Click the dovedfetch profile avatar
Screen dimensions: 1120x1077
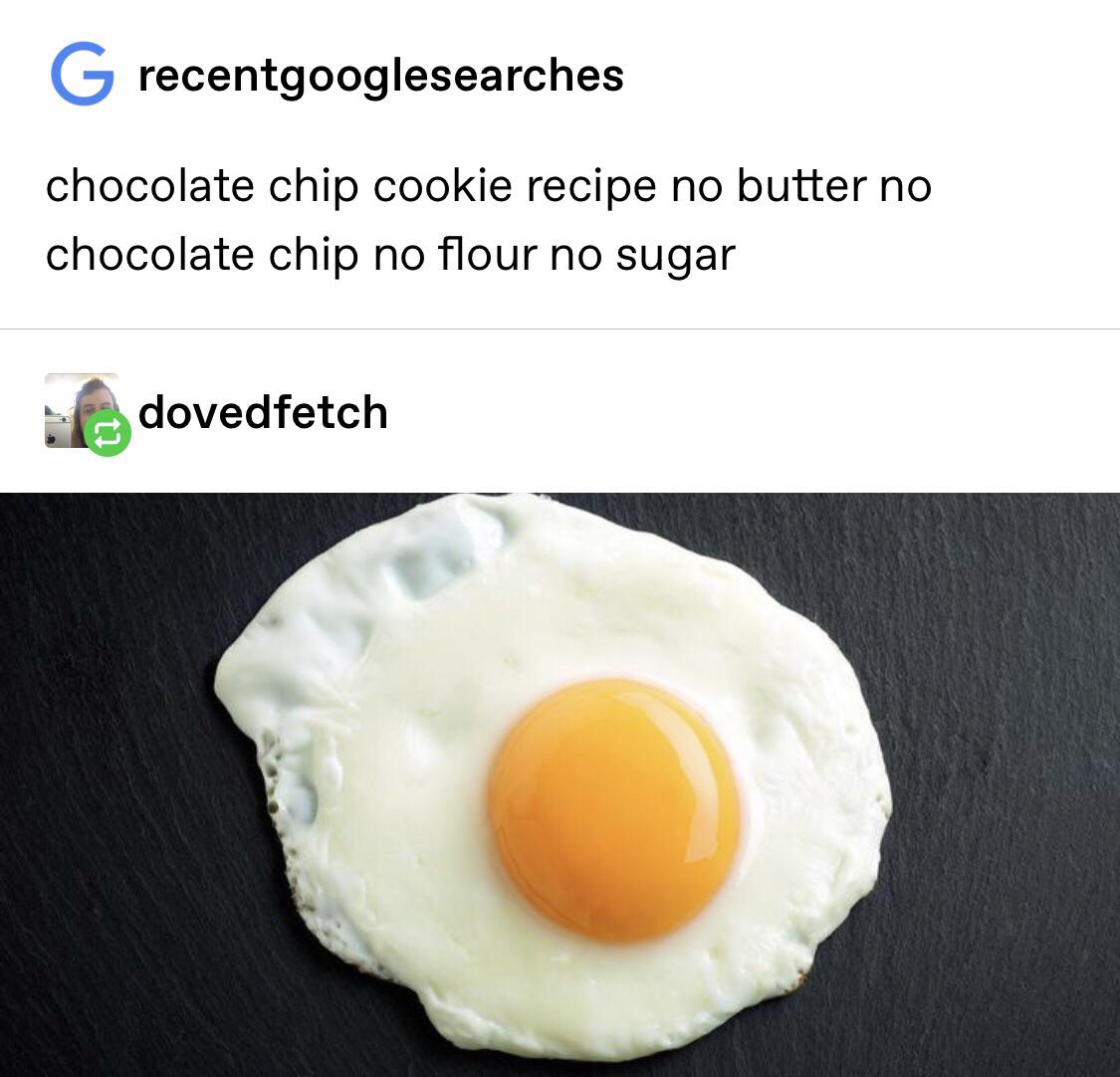pos(82,410)
